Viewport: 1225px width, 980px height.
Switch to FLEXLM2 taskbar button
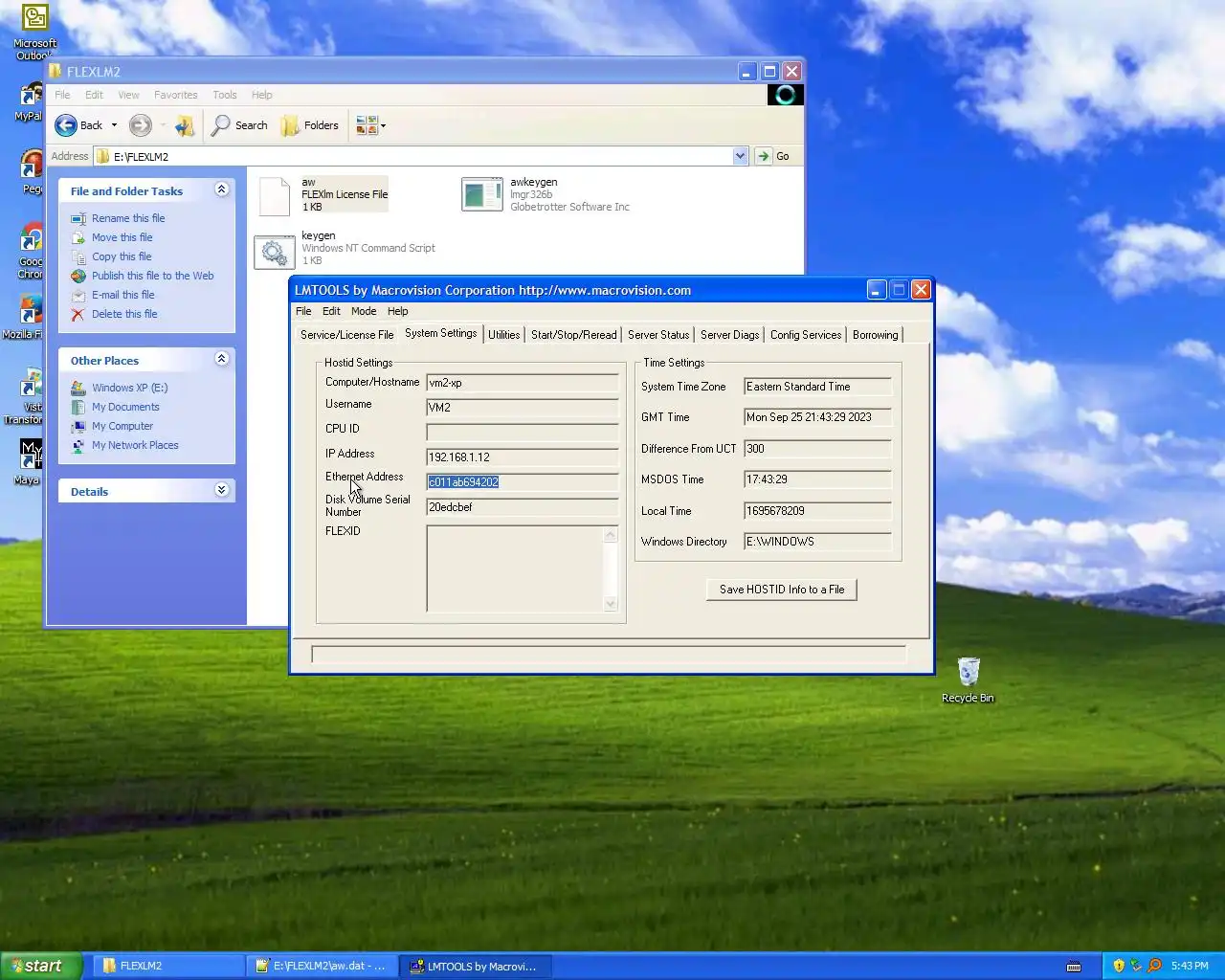[x=167, y=966]
